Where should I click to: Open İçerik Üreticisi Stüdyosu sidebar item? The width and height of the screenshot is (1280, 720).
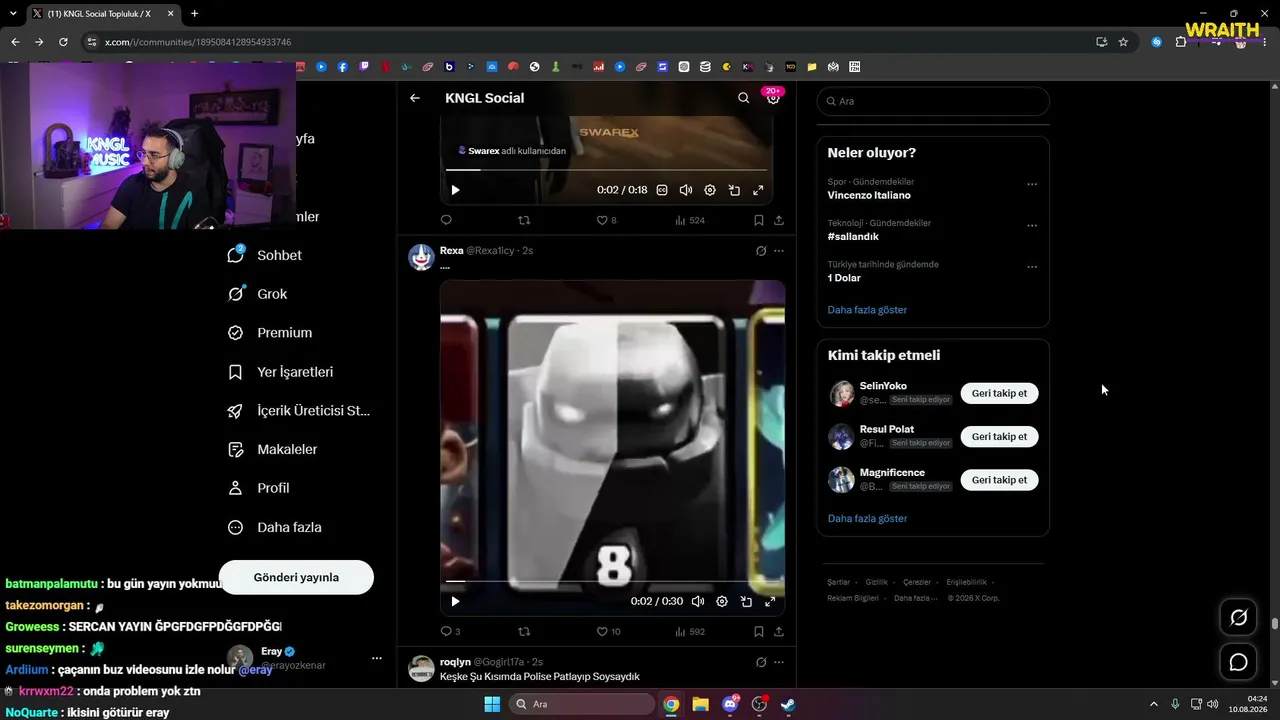pyautogui.click(x=299, y=411)
